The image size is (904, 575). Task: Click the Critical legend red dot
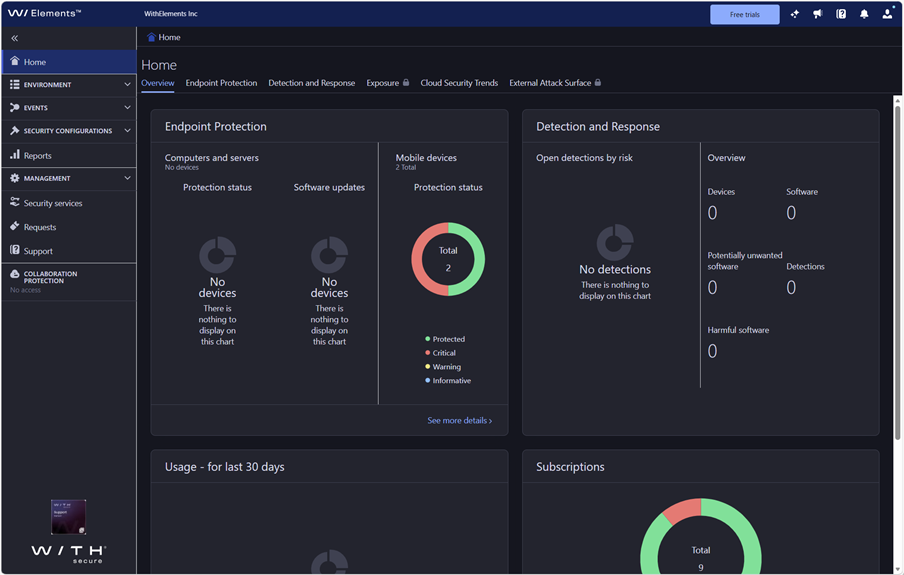click(x=427, y=352)
